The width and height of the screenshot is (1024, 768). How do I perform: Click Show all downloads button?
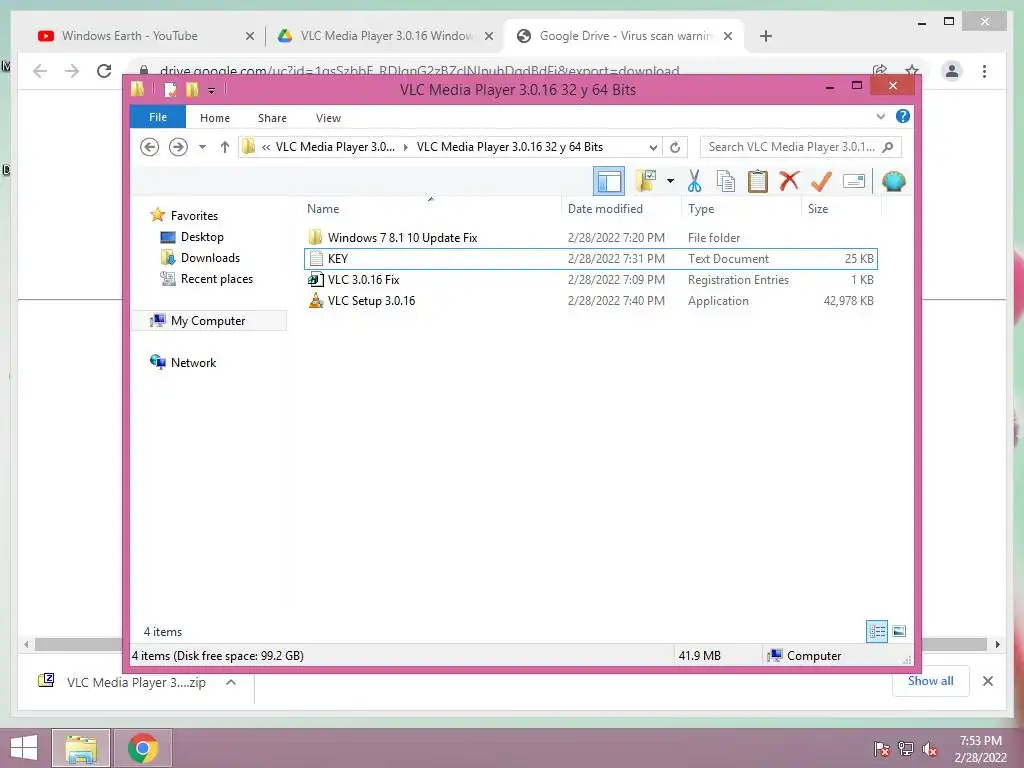931,681
